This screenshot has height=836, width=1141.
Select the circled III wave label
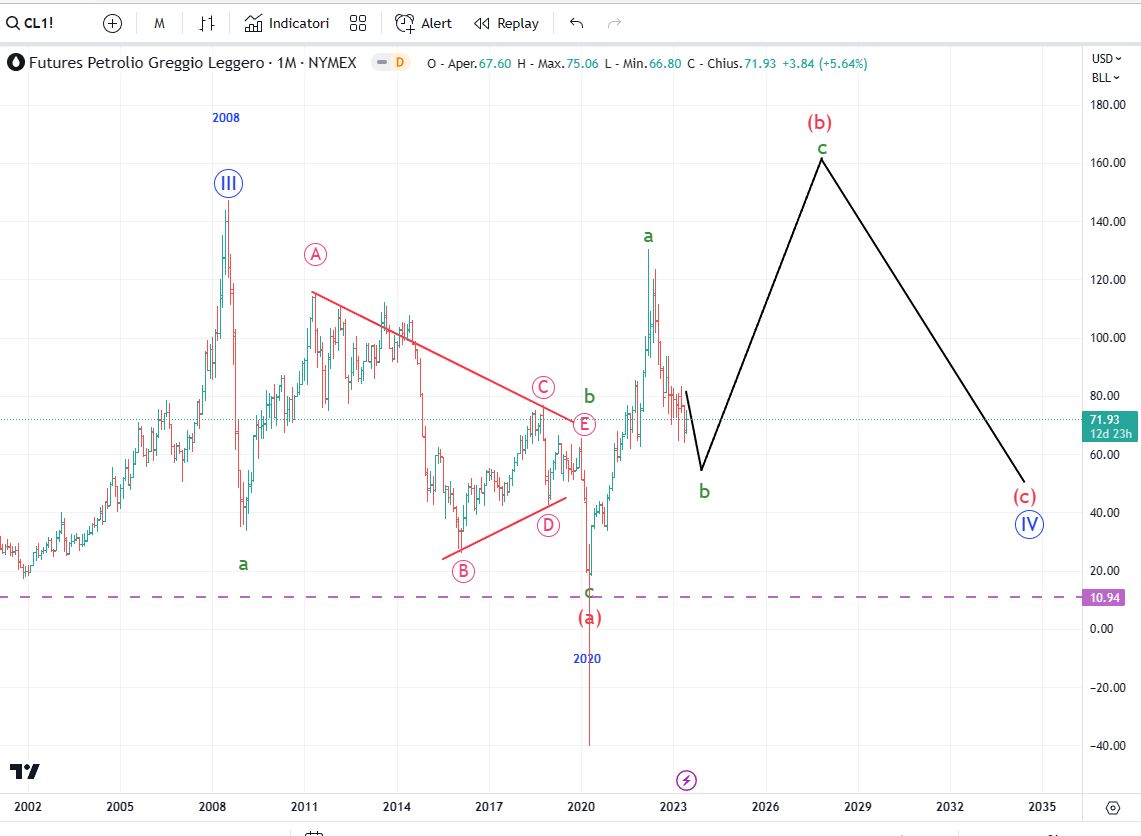pos(228,183)
